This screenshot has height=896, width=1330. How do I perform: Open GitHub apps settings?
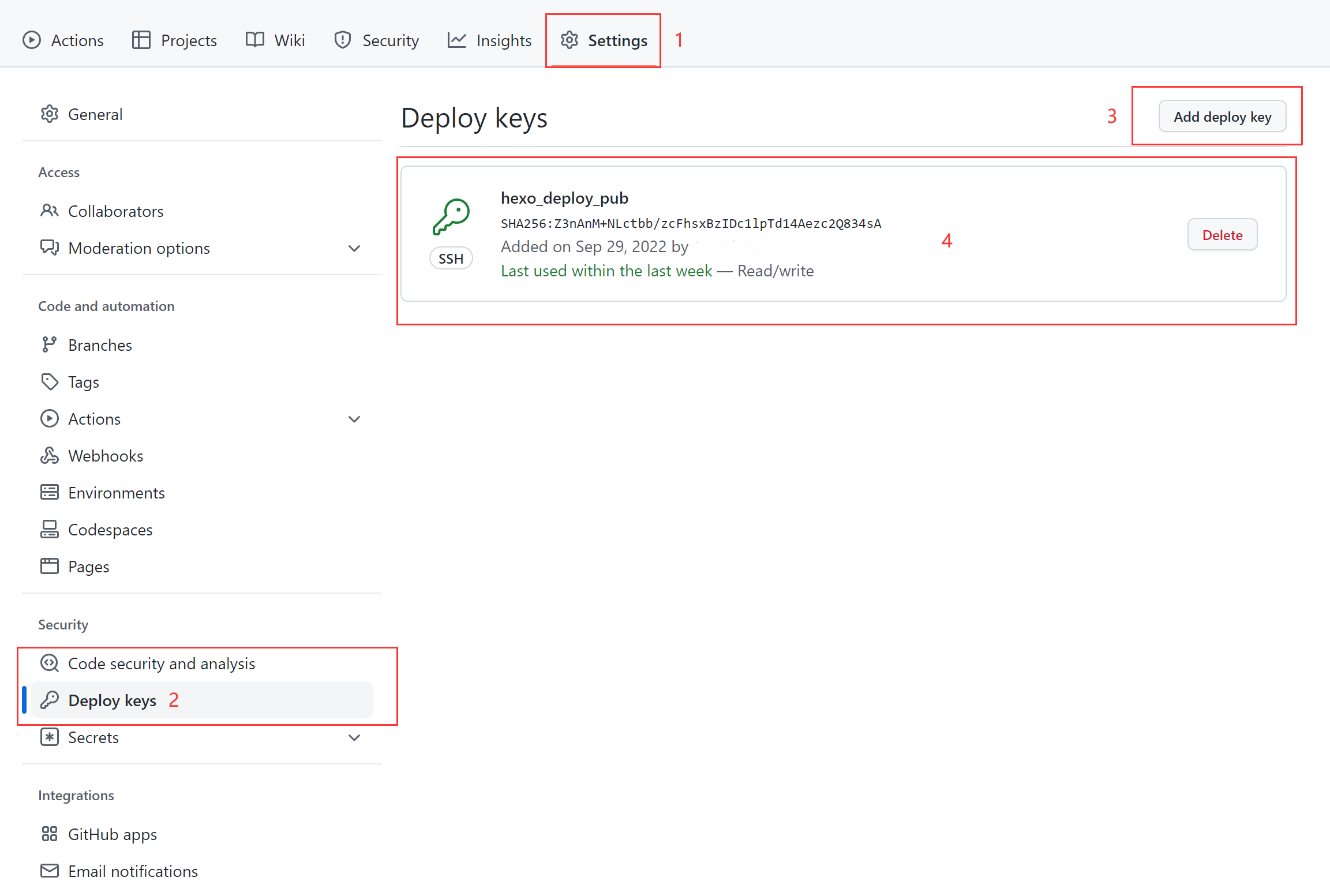tap(202, 834)
